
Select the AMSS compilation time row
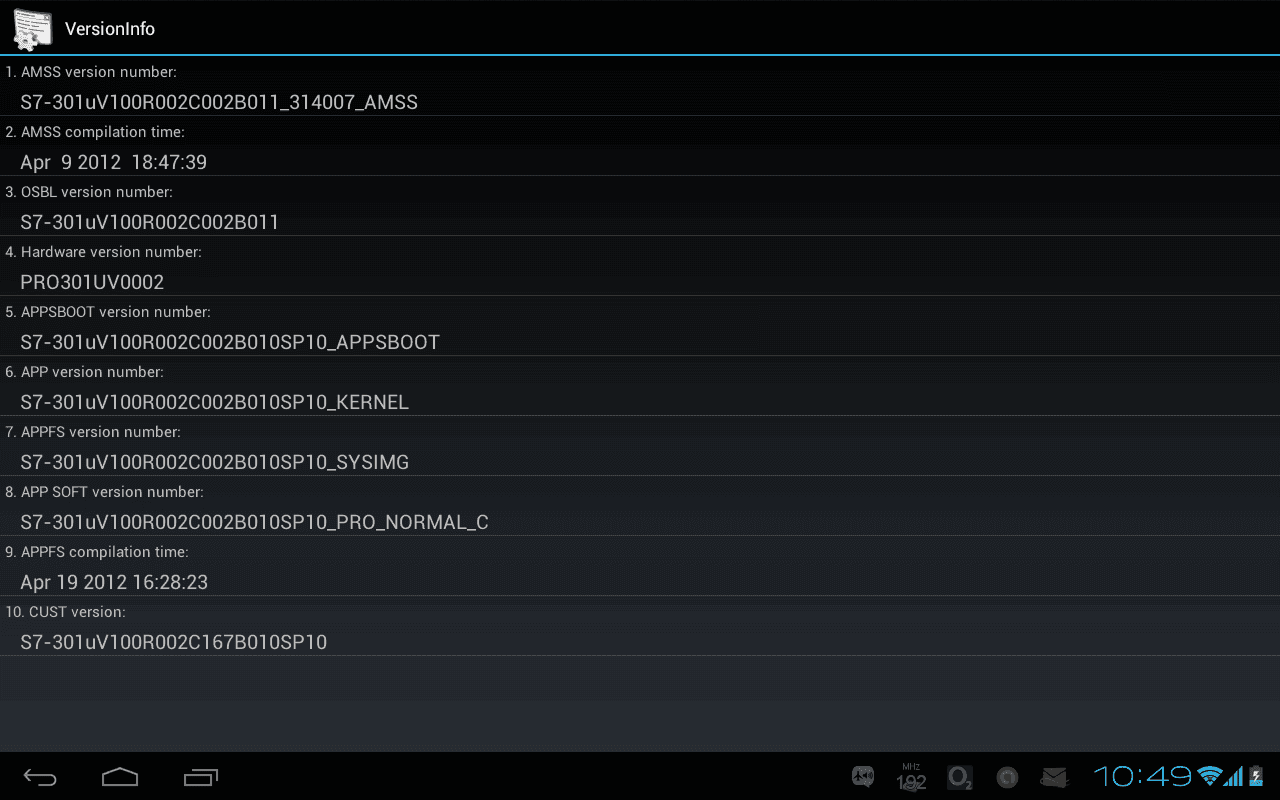[640, 146]
